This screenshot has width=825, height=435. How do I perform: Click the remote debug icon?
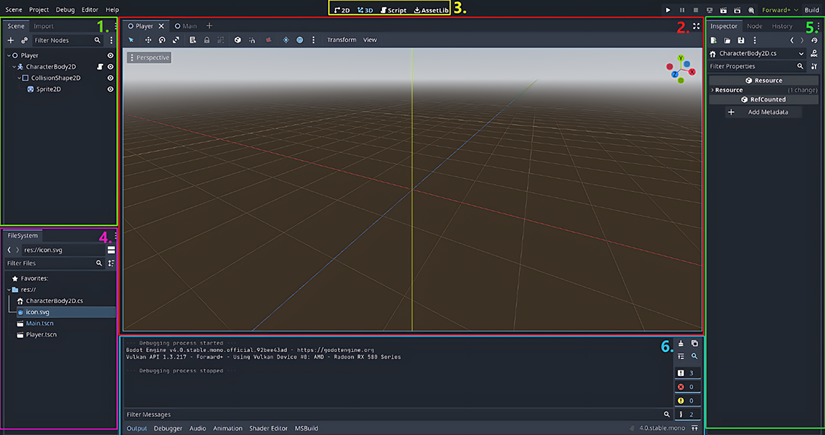pos(710,10)
